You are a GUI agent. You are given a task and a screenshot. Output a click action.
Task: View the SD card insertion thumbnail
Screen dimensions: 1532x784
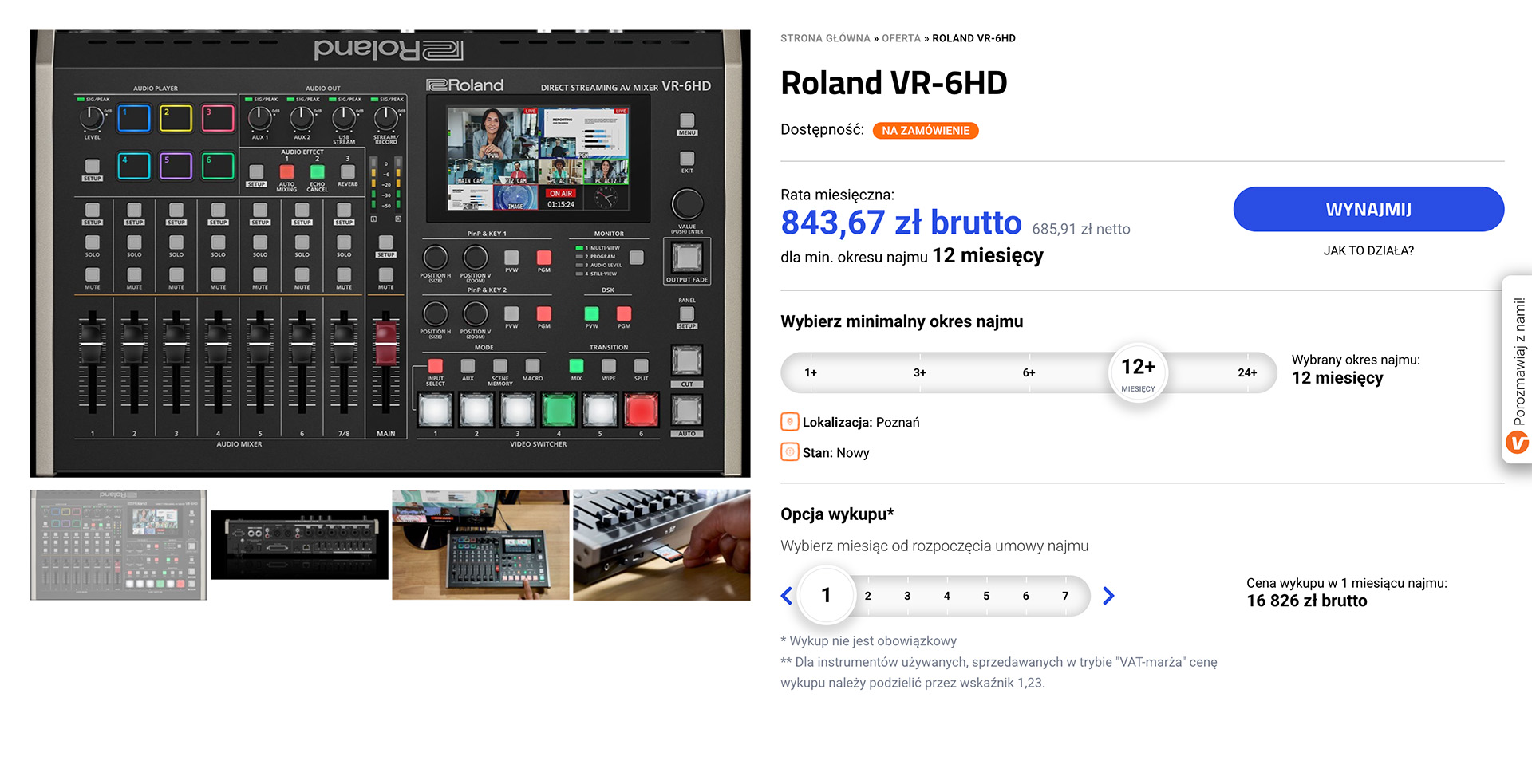[661, 546]
